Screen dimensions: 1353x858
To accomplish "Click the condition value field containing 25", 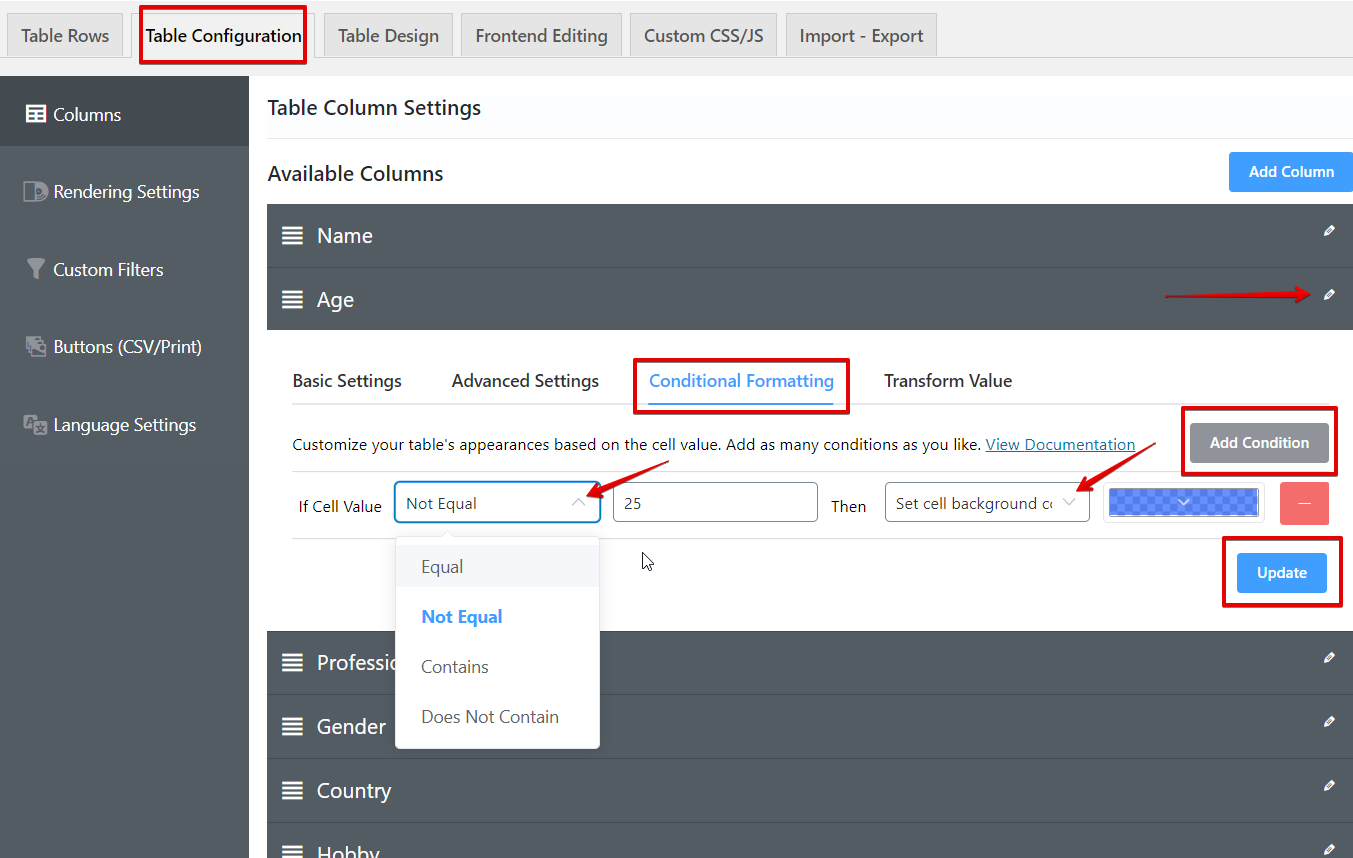I will coord(715,503).
